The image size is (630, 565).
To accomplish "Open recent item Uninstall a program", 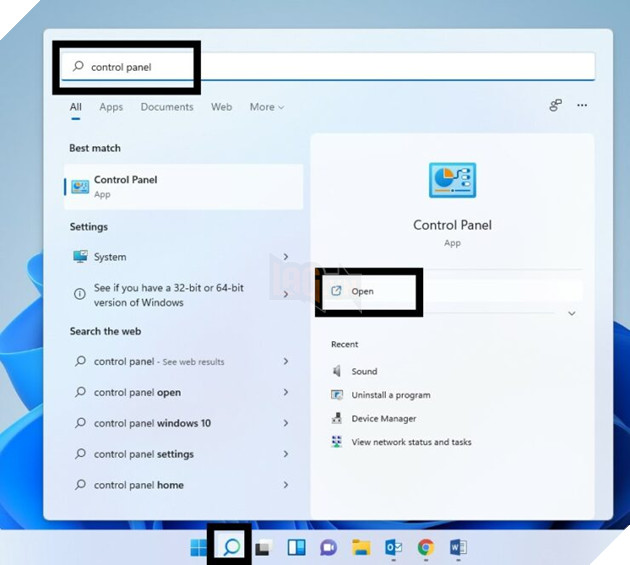I will click(x=380, y=395).
